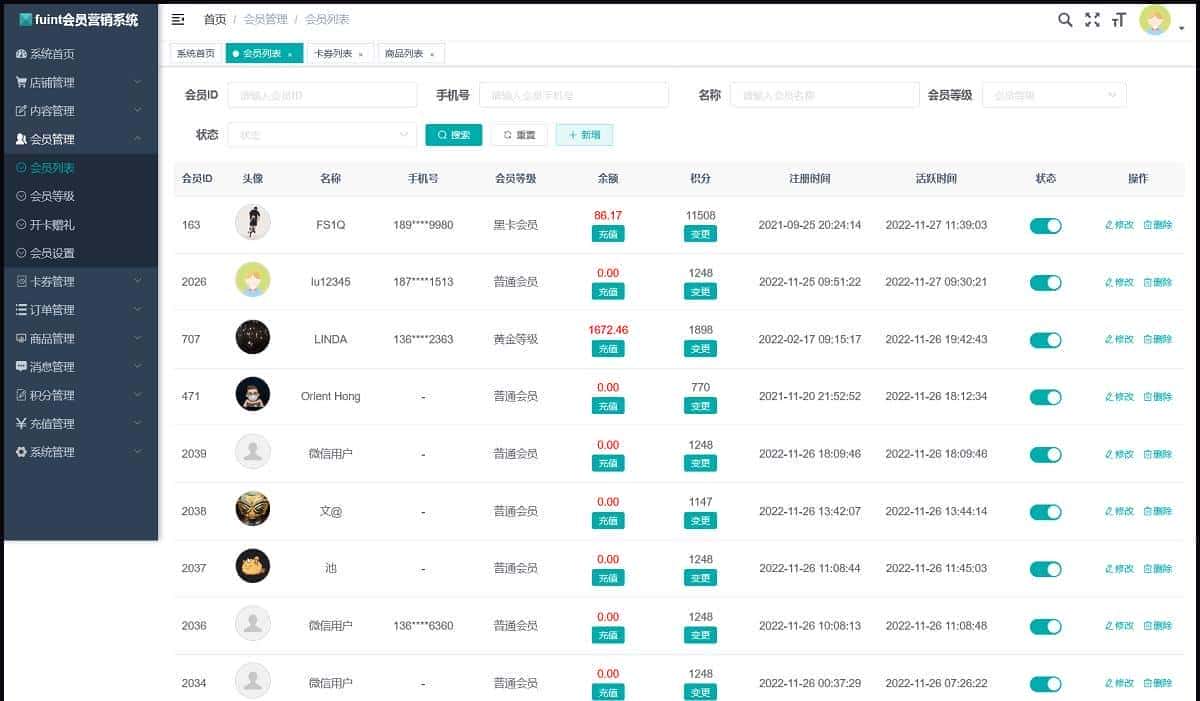Open 充值管理 via its sidebar icon
The image size is (1200, 701).
point(22,423)
